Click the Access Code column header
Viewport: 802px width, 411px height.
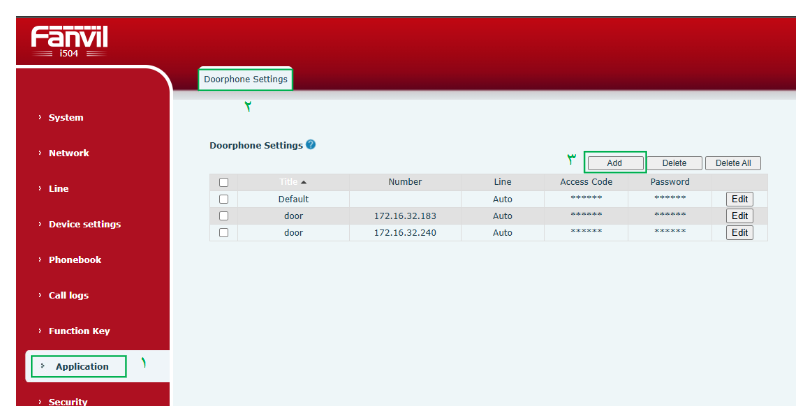pos(586,182)
